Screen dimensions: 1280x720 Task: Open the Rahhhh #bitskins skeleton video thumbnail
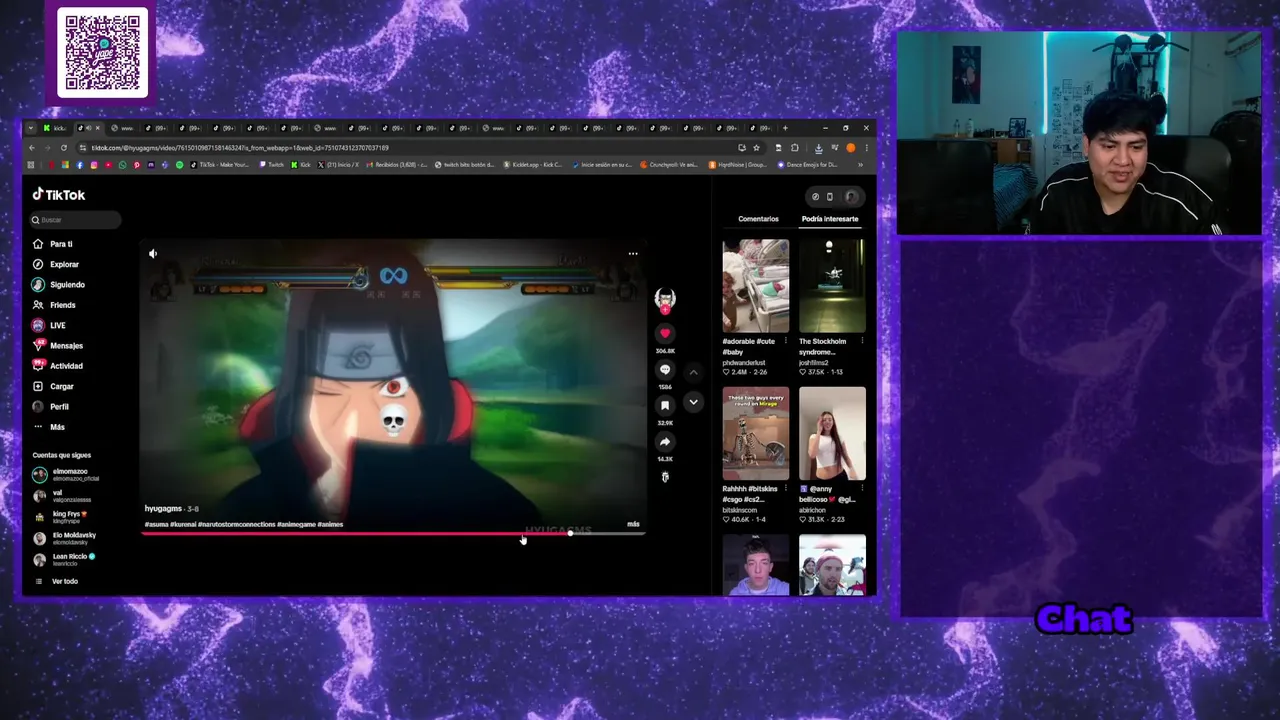(756, 433)
